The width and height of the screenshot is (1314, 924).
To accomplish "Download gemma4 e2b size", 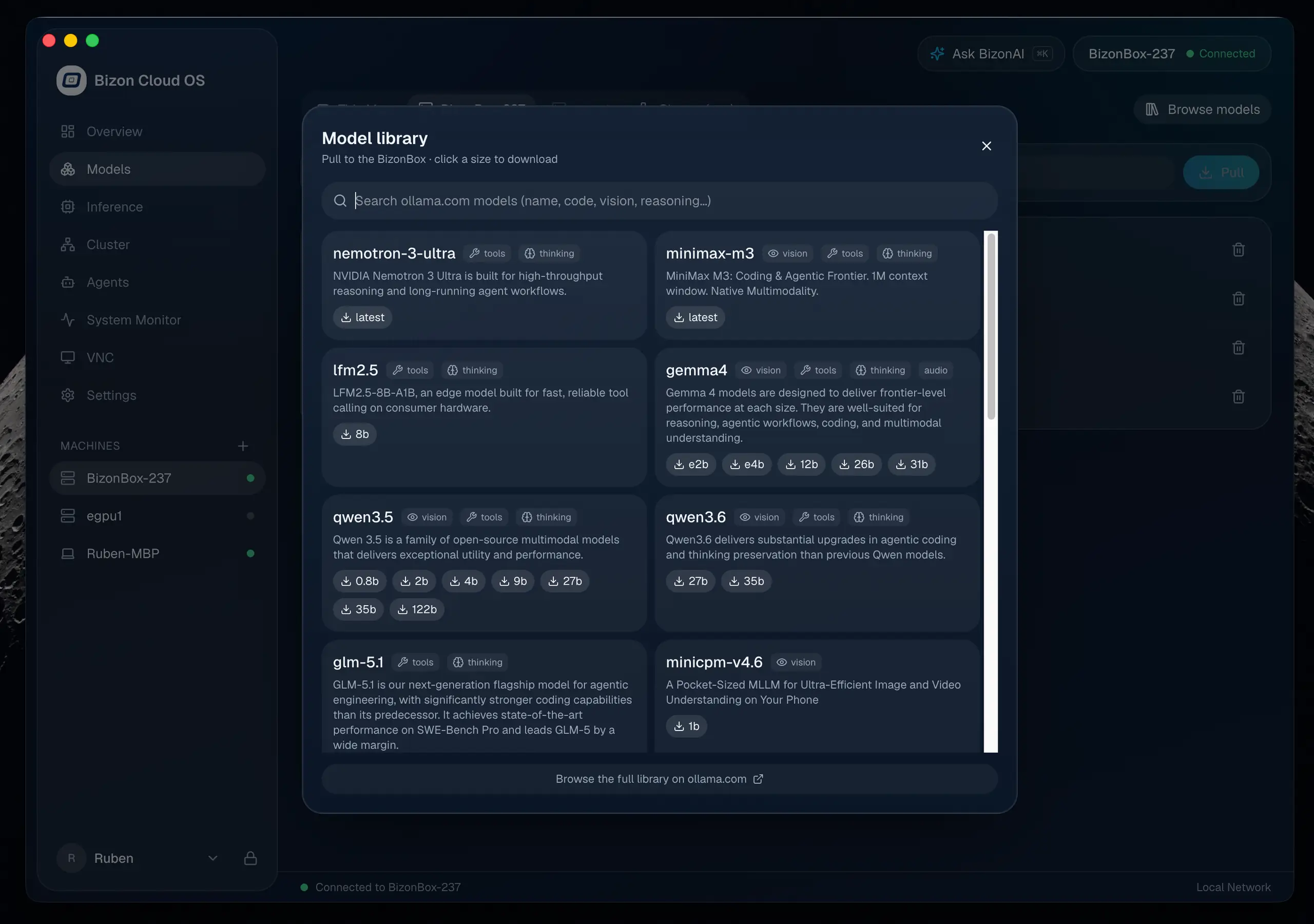I will tap(691, 464).
